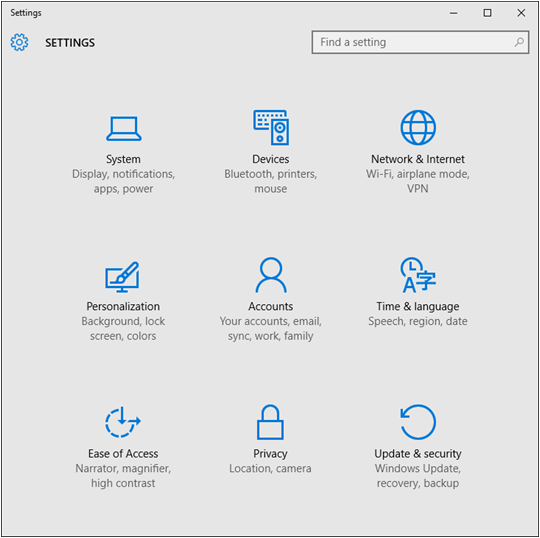Close the Settings window
The height and width of the screenshot is (538, 540).
tap(521, 13)
